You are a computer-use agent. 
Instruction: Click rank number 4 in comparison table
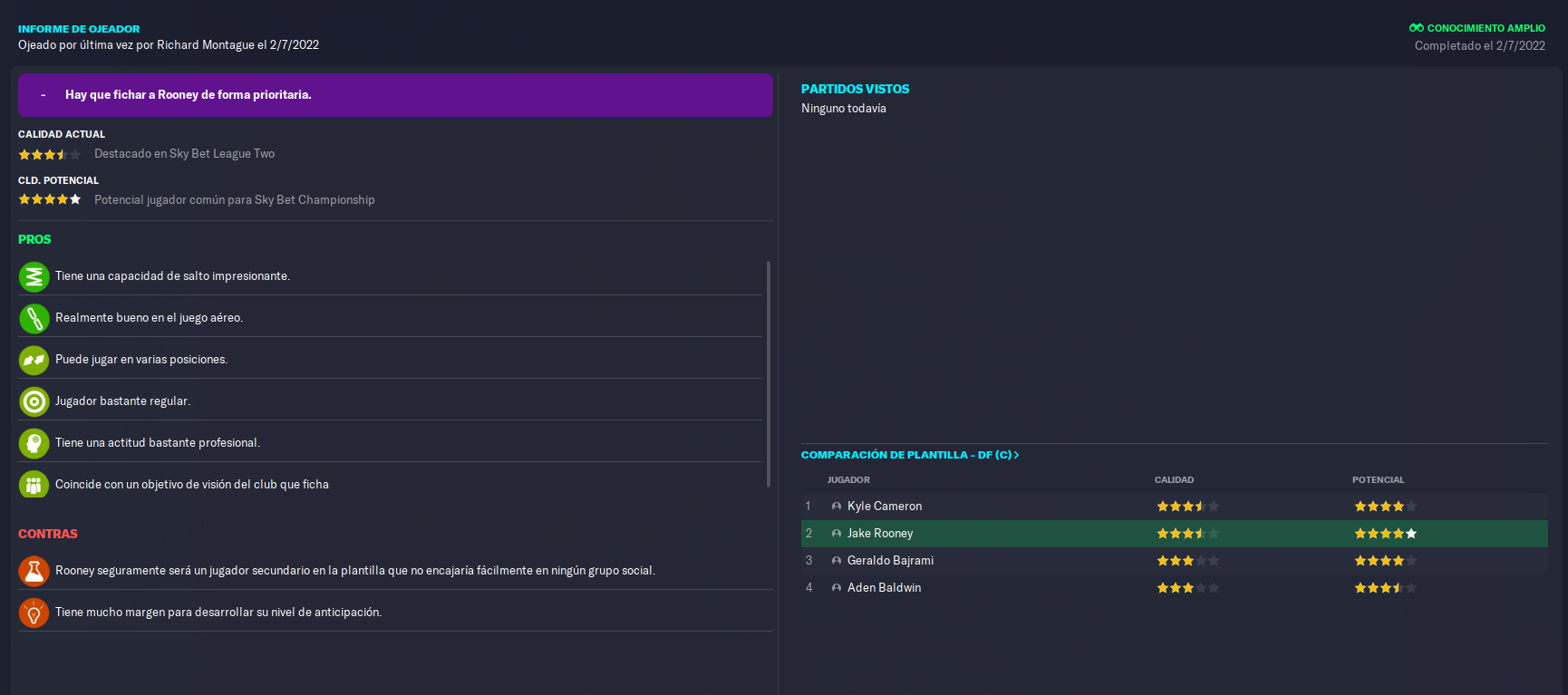click(809, 588)
